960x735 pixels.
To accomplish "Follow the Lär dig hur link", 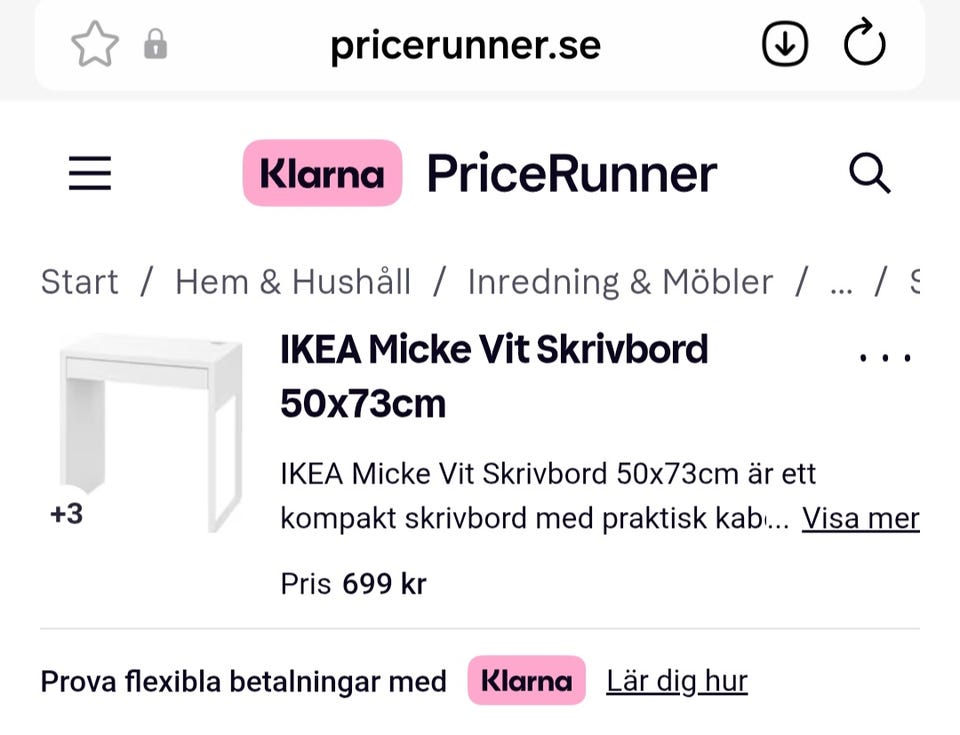I will [677, 681].
